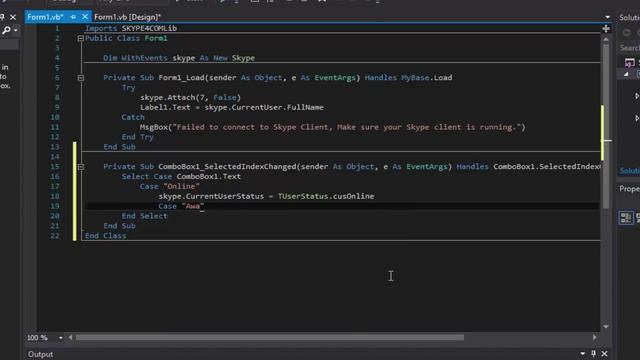Click the vertical scrollbar up arrow

606,40
